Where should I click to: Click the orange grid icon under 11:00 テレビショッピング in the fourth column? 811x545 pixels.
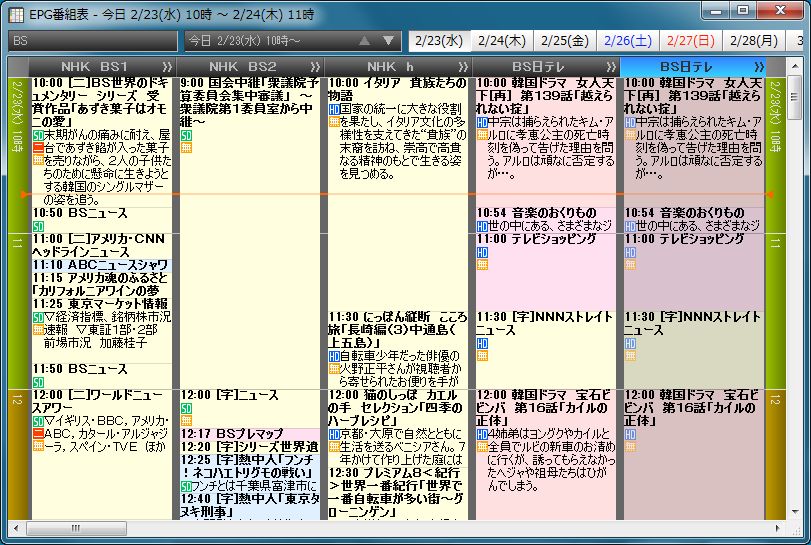pyautogui.click(x=482, y=265)
